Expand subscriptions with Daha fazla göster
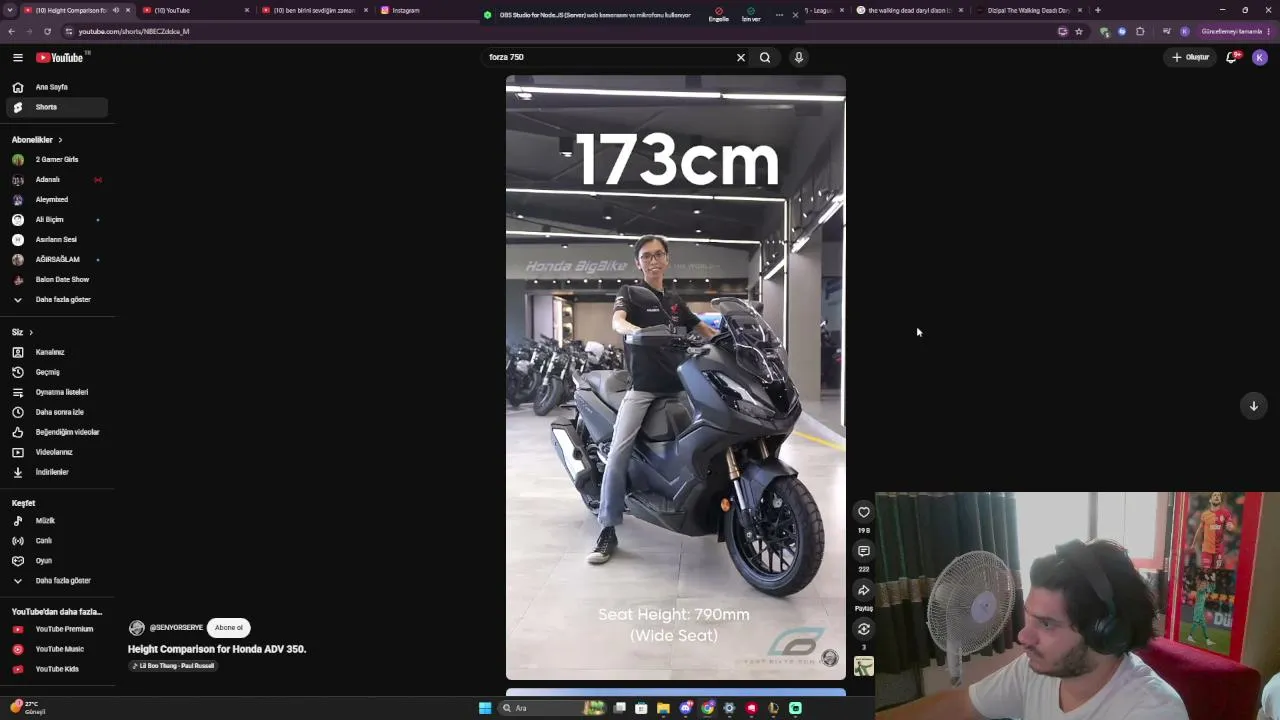Screen dimensions: 1280x720 pyautogui.click(x=57, y=300)
